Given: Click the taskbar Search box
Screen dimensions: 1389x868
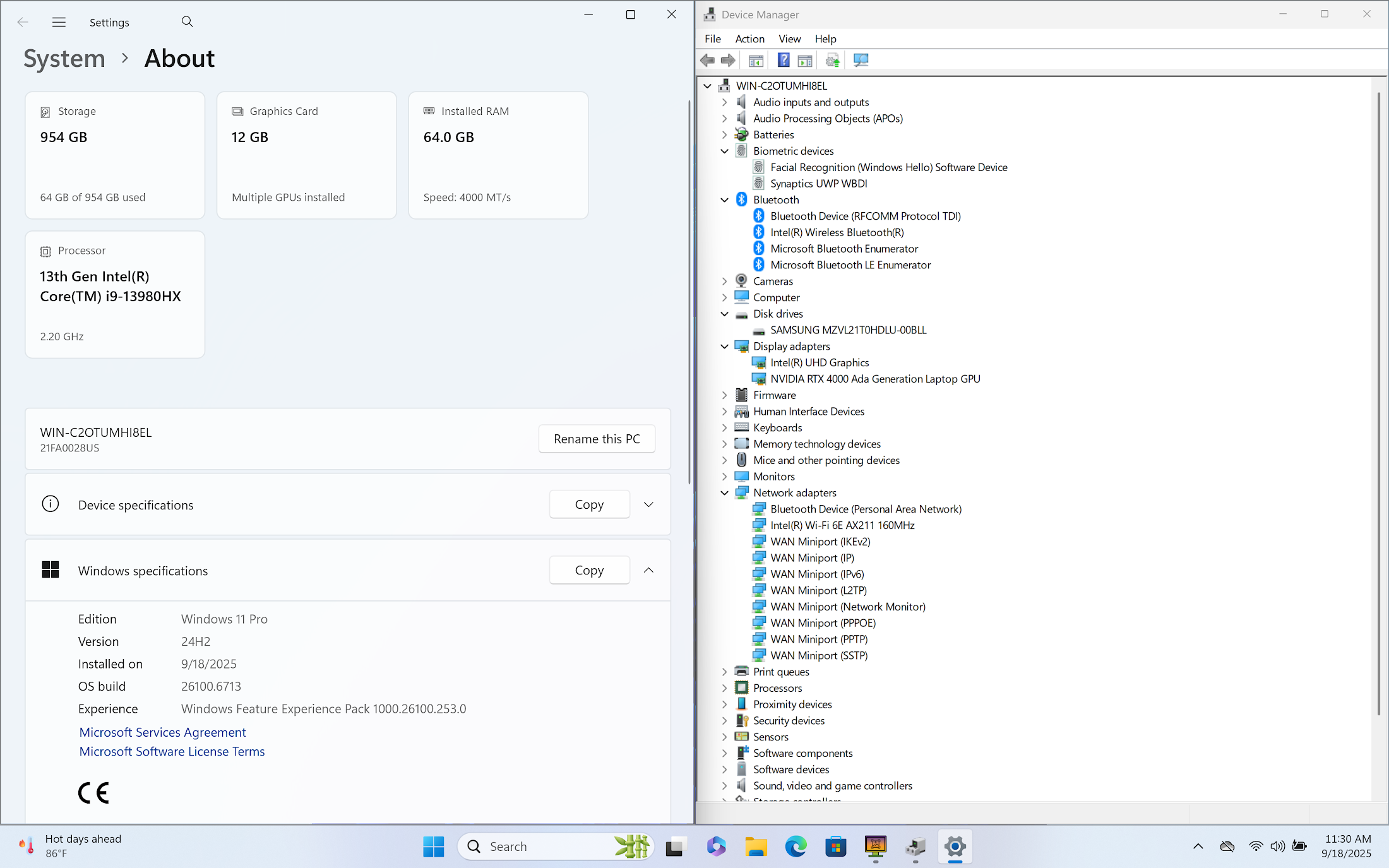Looking at the screenshot, I should pos(556,847).
